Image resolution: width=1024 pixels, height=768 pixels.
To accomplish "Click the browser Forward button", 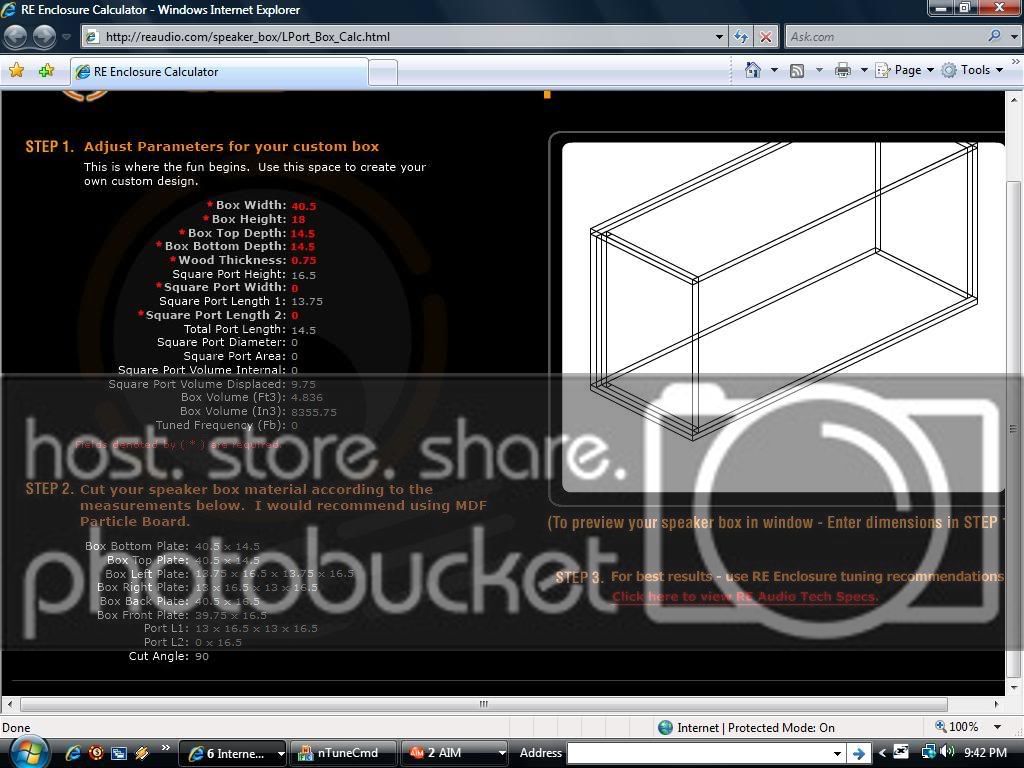I will click(44, 37).
